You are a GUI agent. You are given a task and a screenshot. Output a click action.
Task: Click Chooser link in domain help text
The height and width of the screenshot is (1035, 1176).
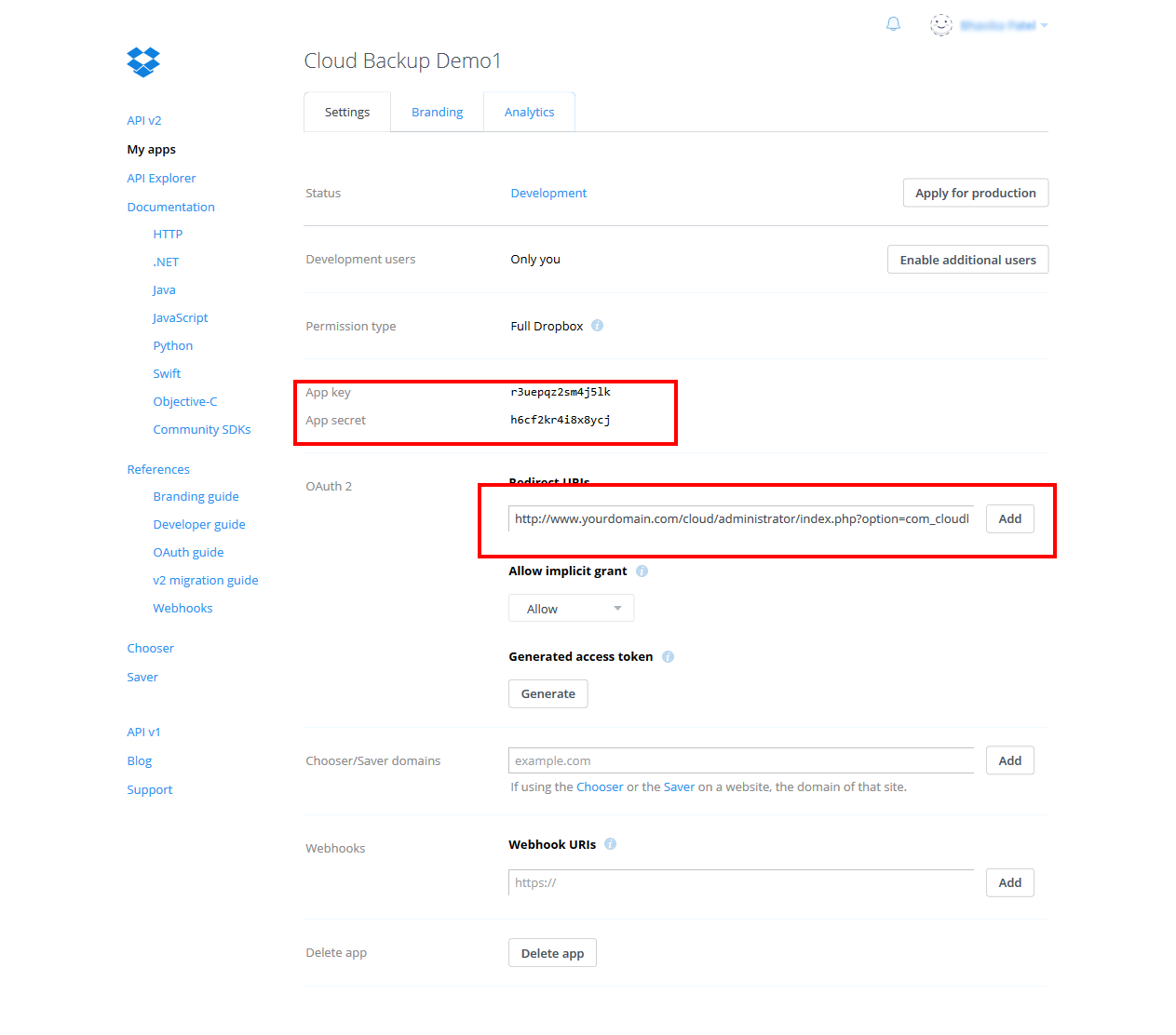tap(600, 787)
